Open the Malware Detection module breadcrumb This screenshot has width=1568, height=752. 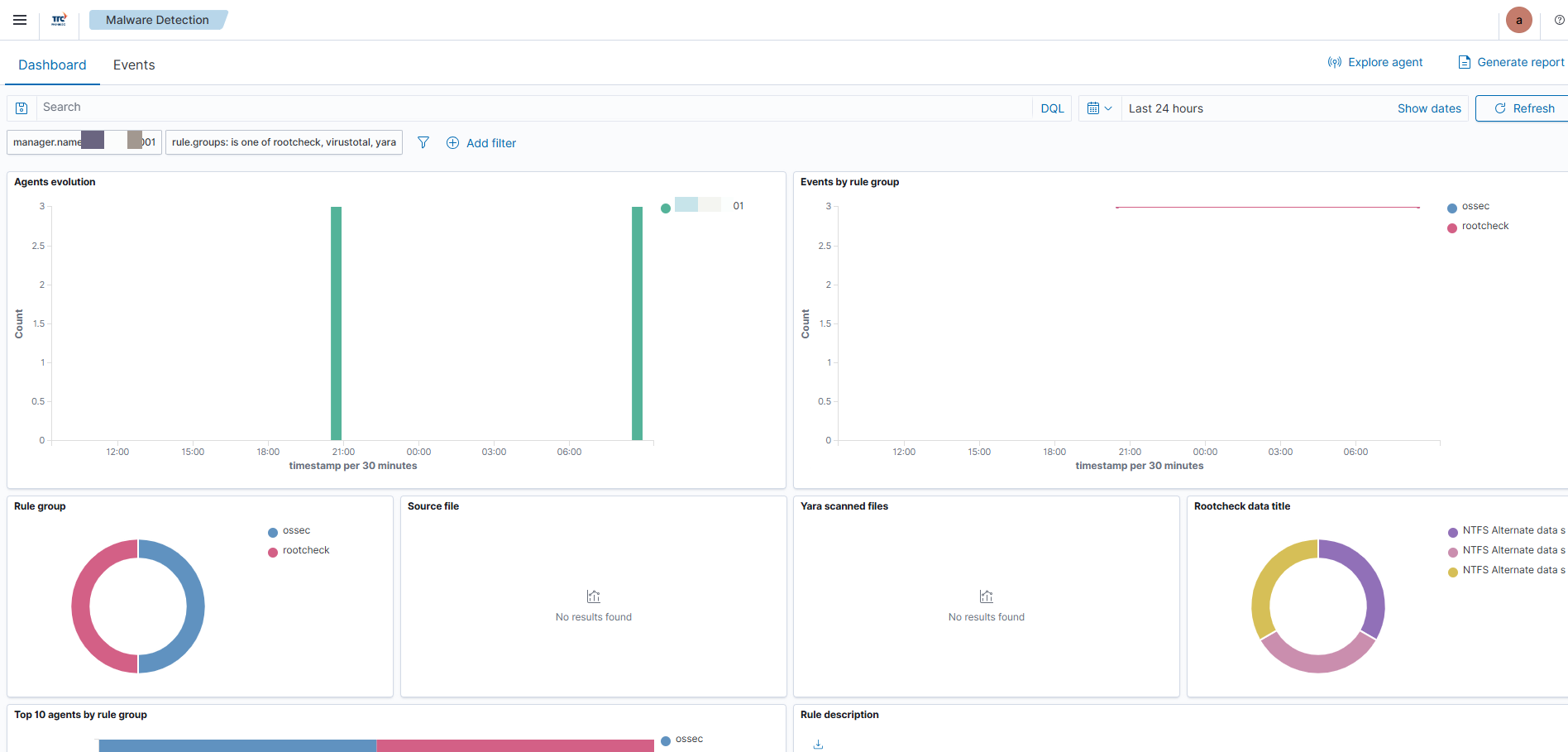coord(157,20)
